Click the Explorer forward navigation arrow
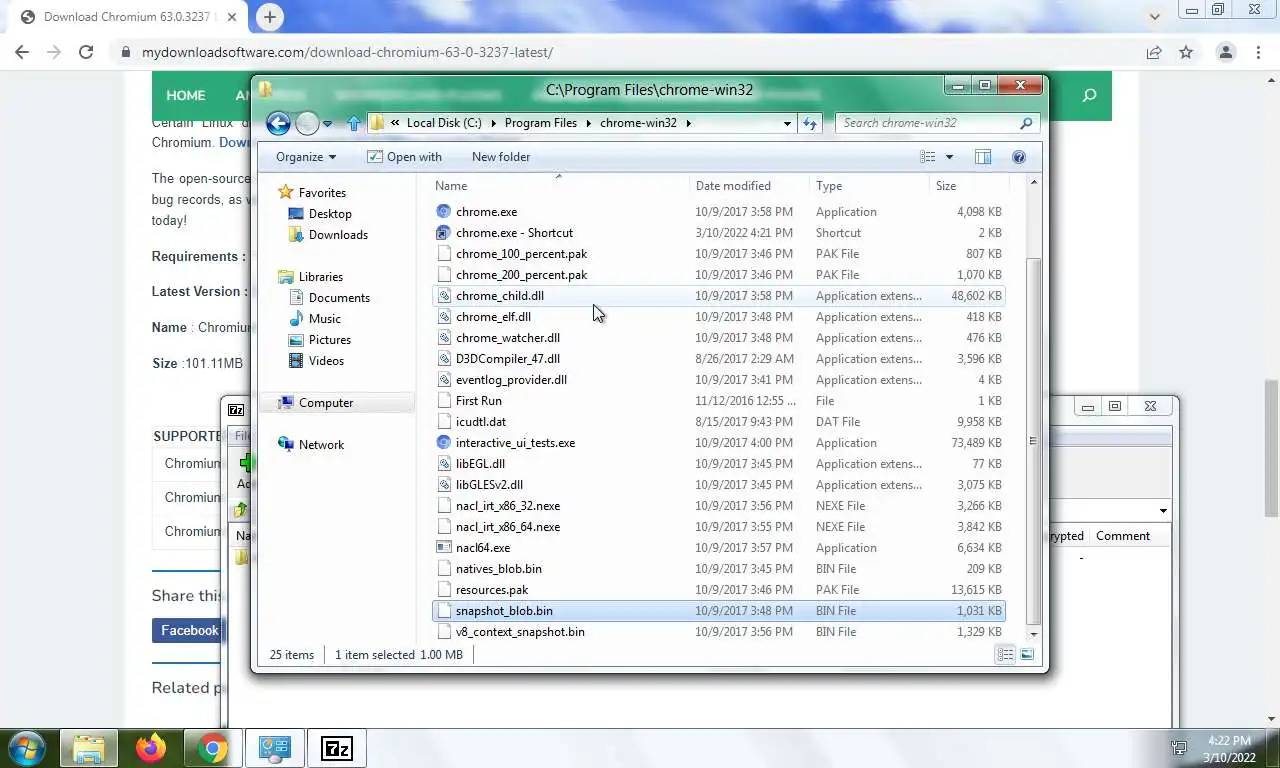This screenshot has width=1280, height=768. [307, 123]
